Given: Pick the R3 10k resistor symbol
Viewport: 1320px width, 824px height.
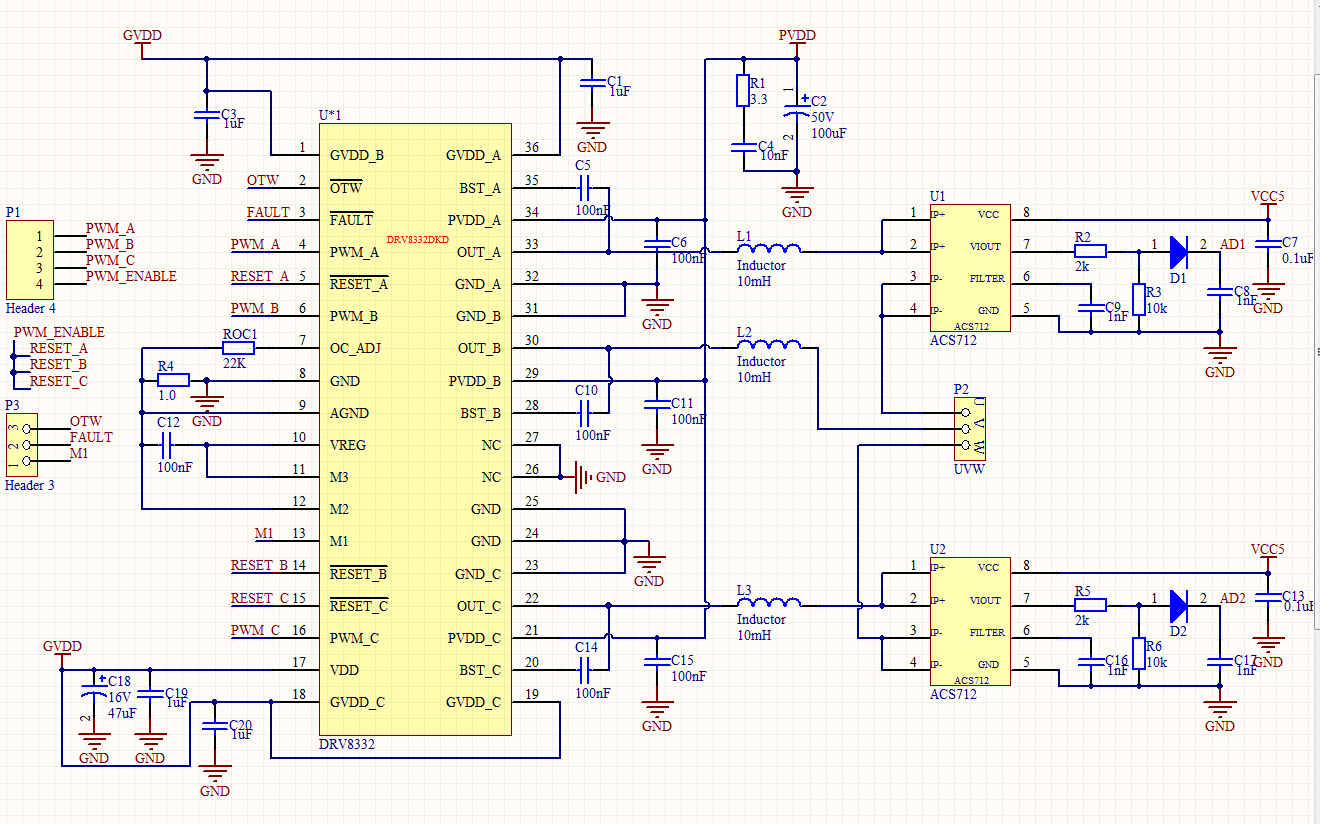Looking at the screenshot, I should click(1138, 299).
